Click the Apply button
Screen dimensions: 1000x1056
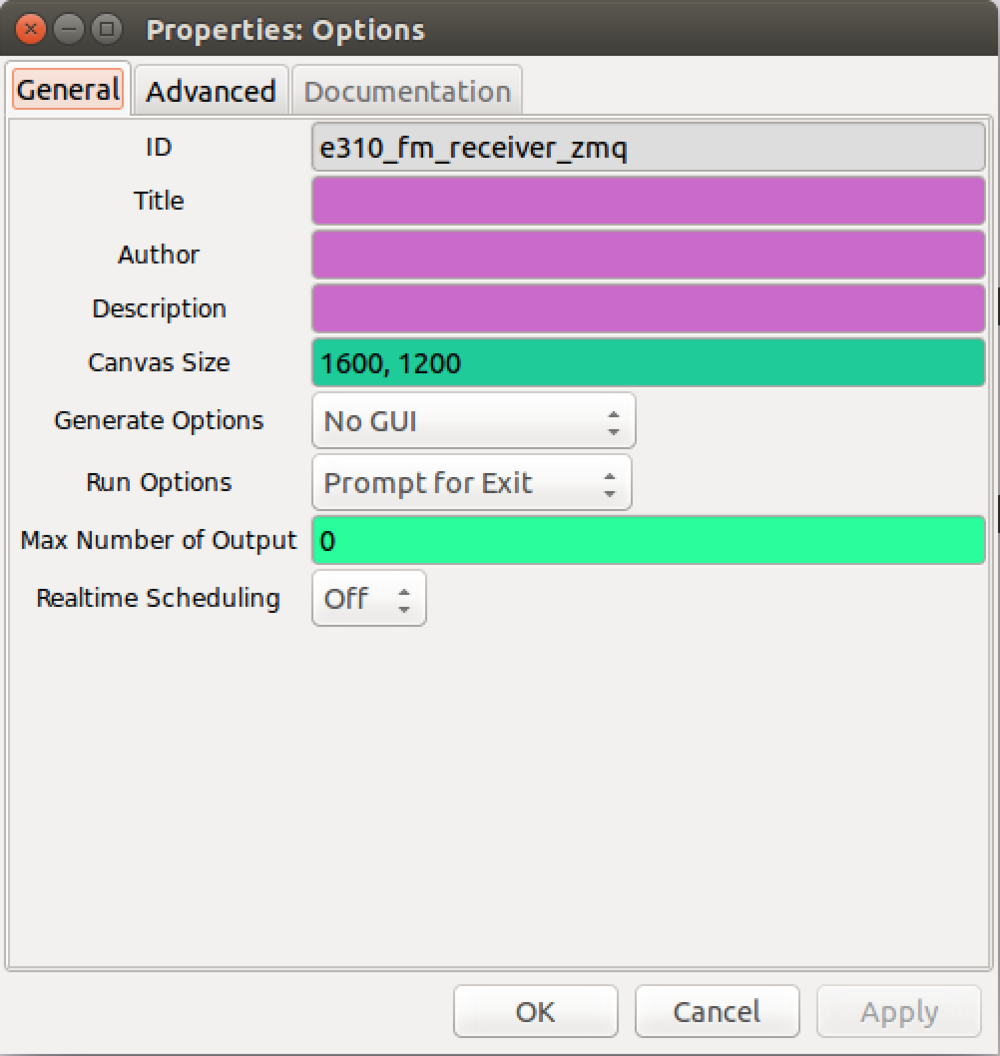click(x=898, y=1010)
